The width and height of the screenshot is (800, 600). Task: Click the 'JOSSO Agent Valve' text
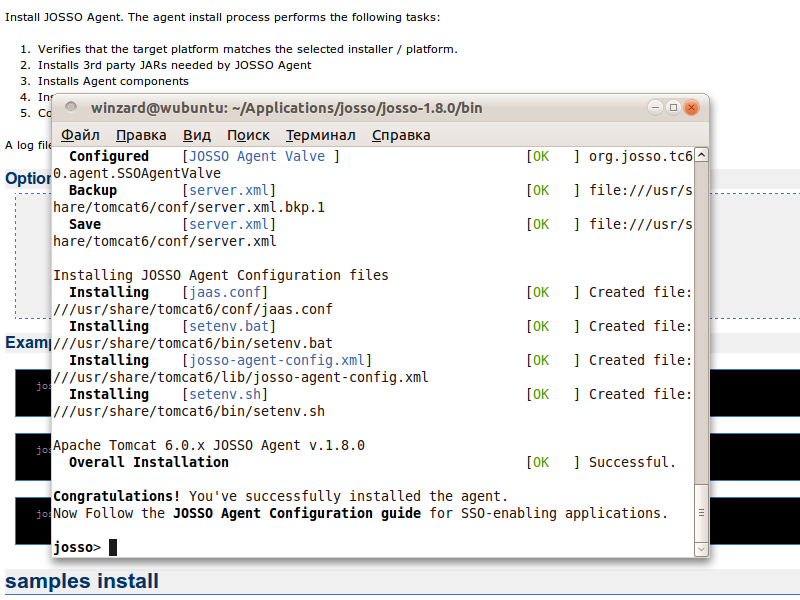coord(257,156)
